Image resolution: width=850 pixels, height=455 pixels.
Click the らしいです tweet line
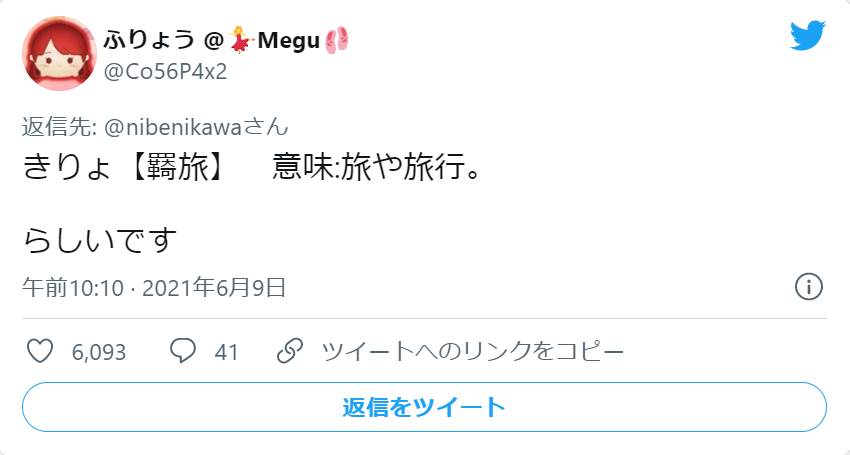[100, 240]
